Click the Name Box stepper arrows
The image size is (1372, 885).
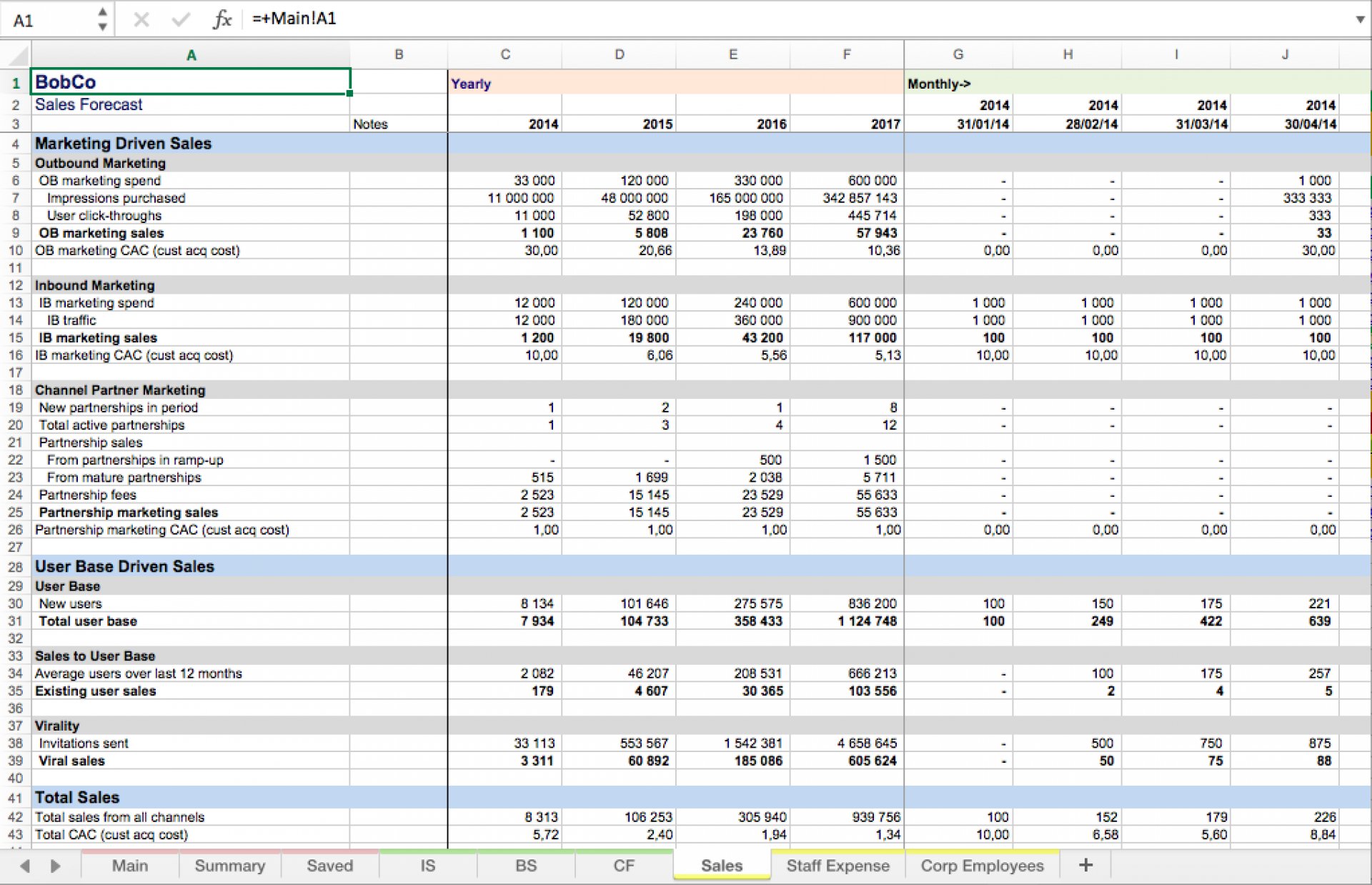(x=102, y=19)
